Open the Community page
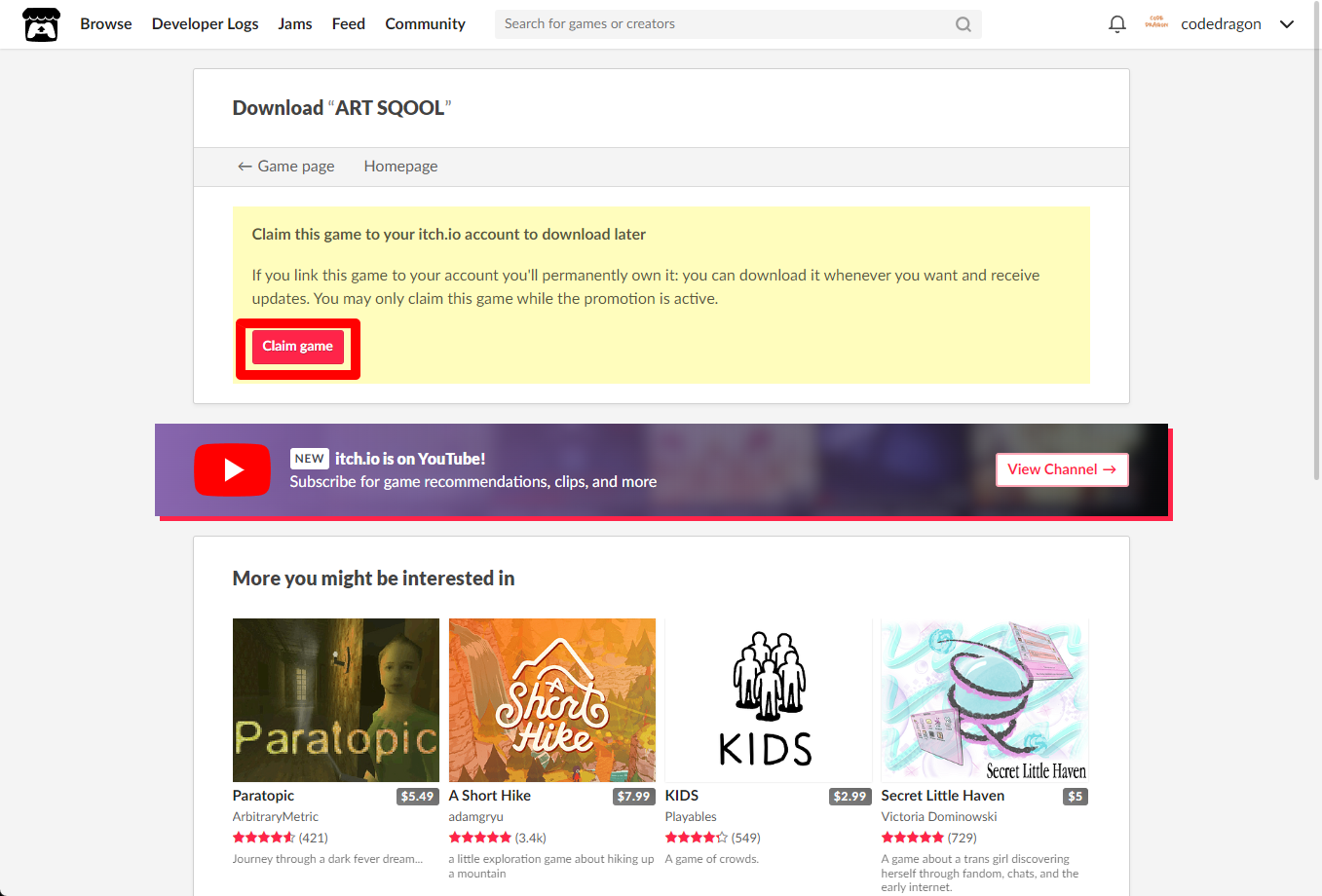Image resolution: width=1322 pixels, height=896 pixels. 425,24
